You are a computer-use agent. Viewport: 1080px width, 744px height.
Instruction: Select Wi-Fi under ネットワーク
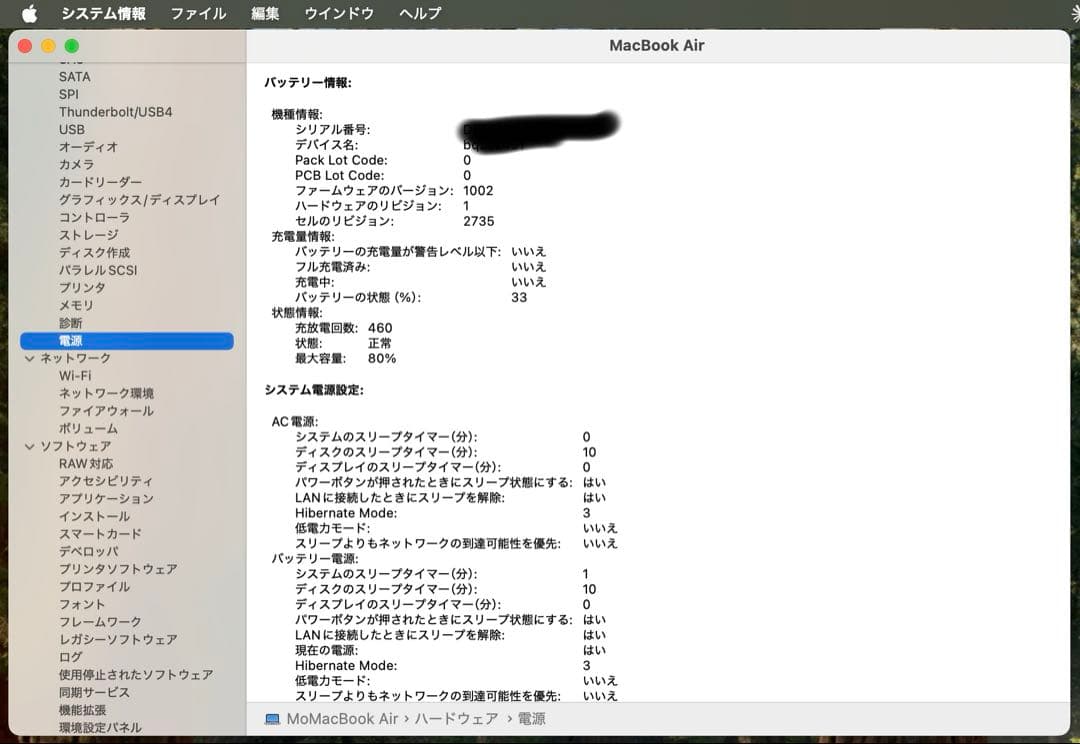(x=75, y=375)
